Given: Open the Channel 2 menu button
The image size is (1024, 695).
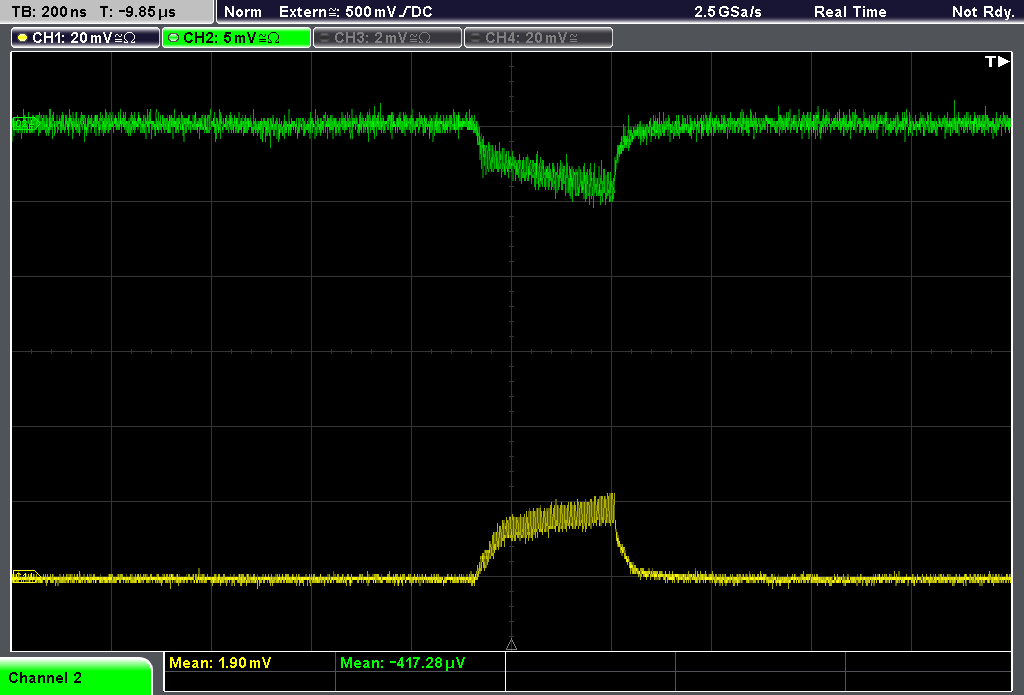Looking at the screenshot, I should click(76, 677).
